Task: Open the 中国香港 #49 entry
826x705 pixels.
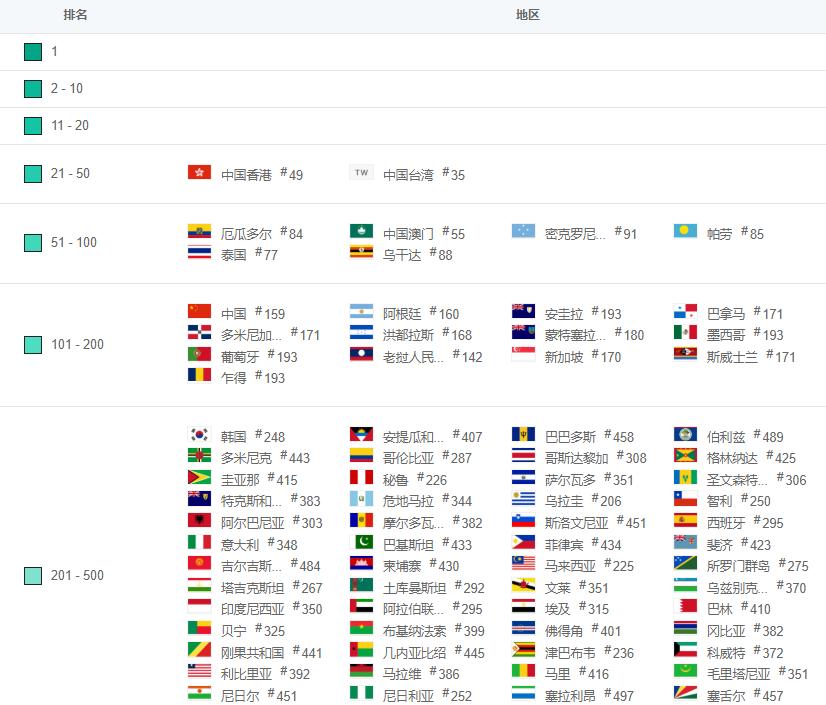Action: point(245,173)
